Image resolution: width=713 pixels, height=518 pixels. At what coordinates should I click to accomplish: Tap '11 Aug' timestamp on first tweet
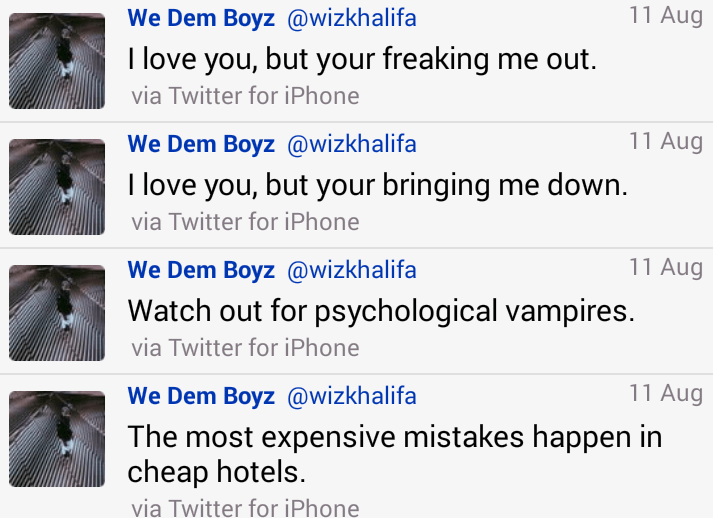tap(666, 16)
